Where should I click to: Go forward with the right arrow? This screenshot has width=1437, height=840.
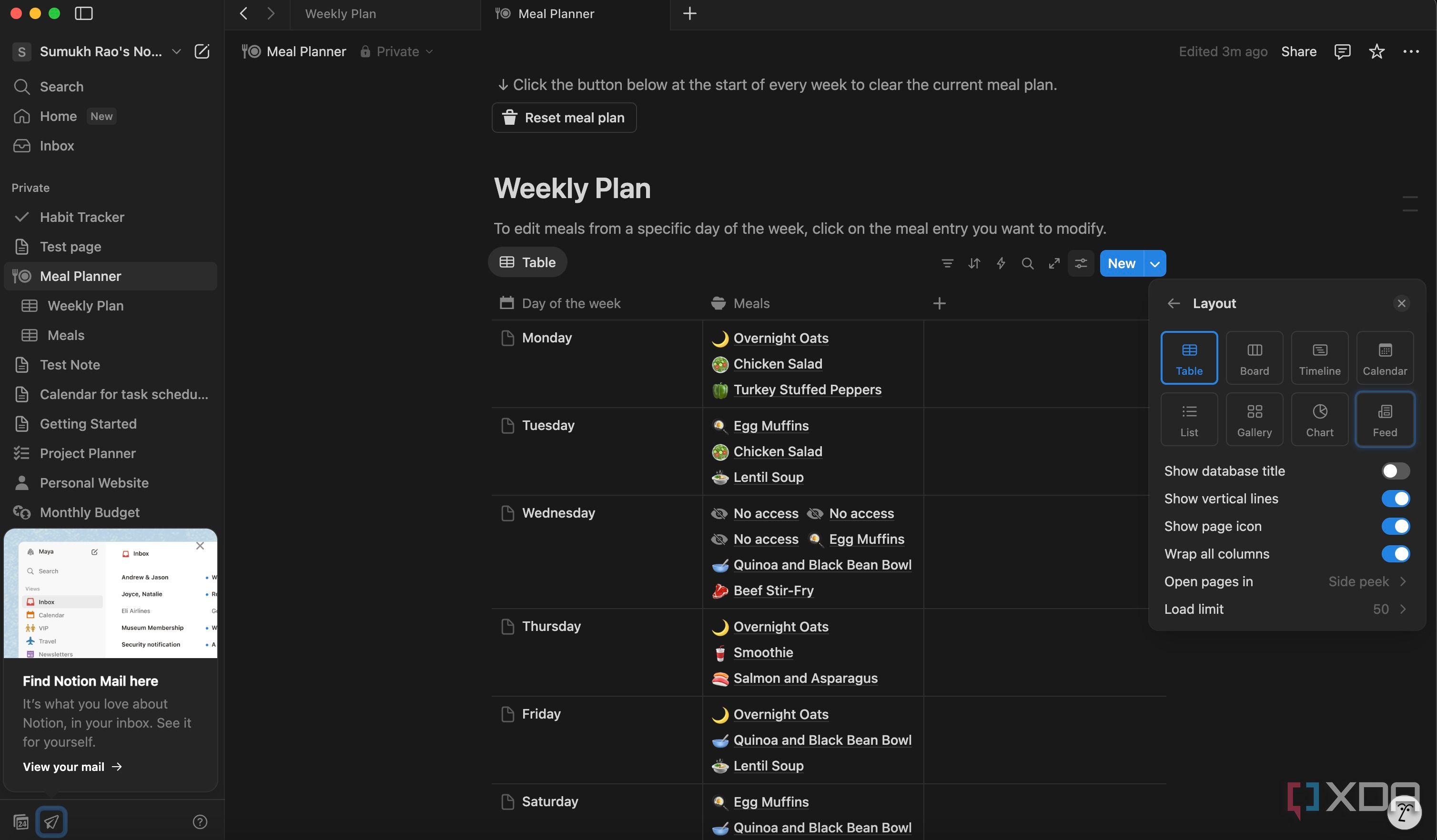[x=271, y=13]
